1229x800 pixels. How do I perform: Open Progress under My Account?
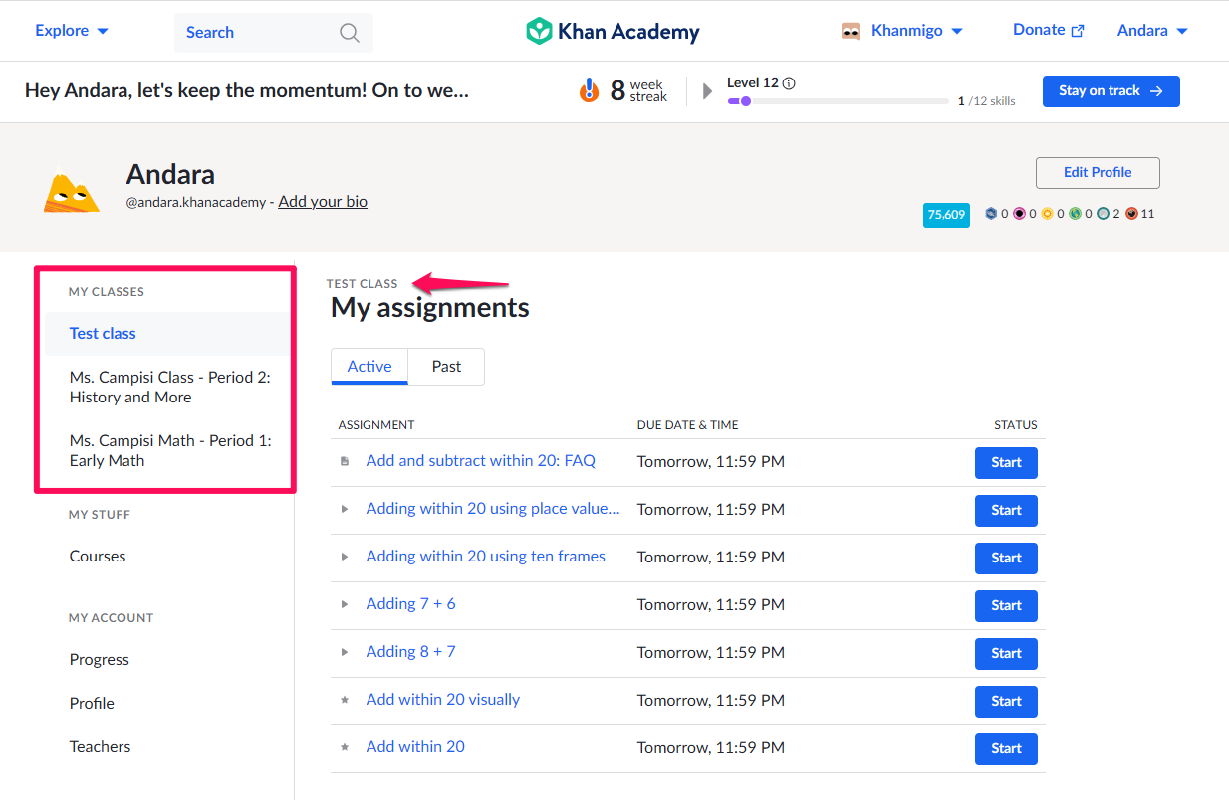(99, 660)
